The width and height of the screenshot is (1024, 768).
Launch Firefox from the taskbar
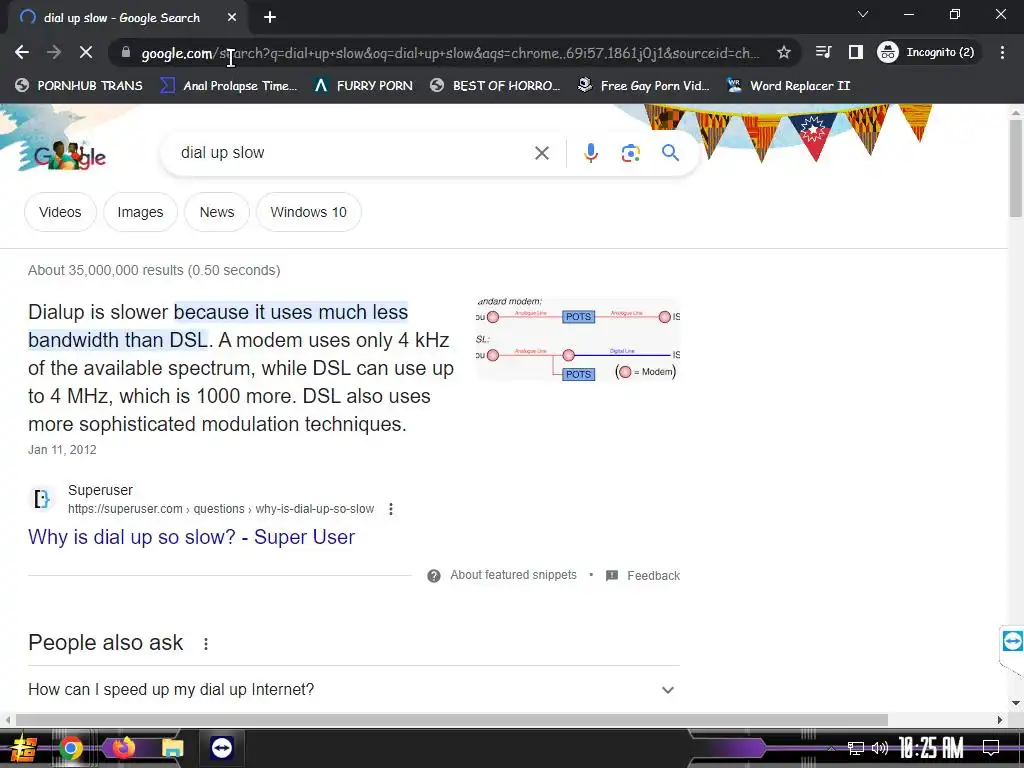pos(122,748)
